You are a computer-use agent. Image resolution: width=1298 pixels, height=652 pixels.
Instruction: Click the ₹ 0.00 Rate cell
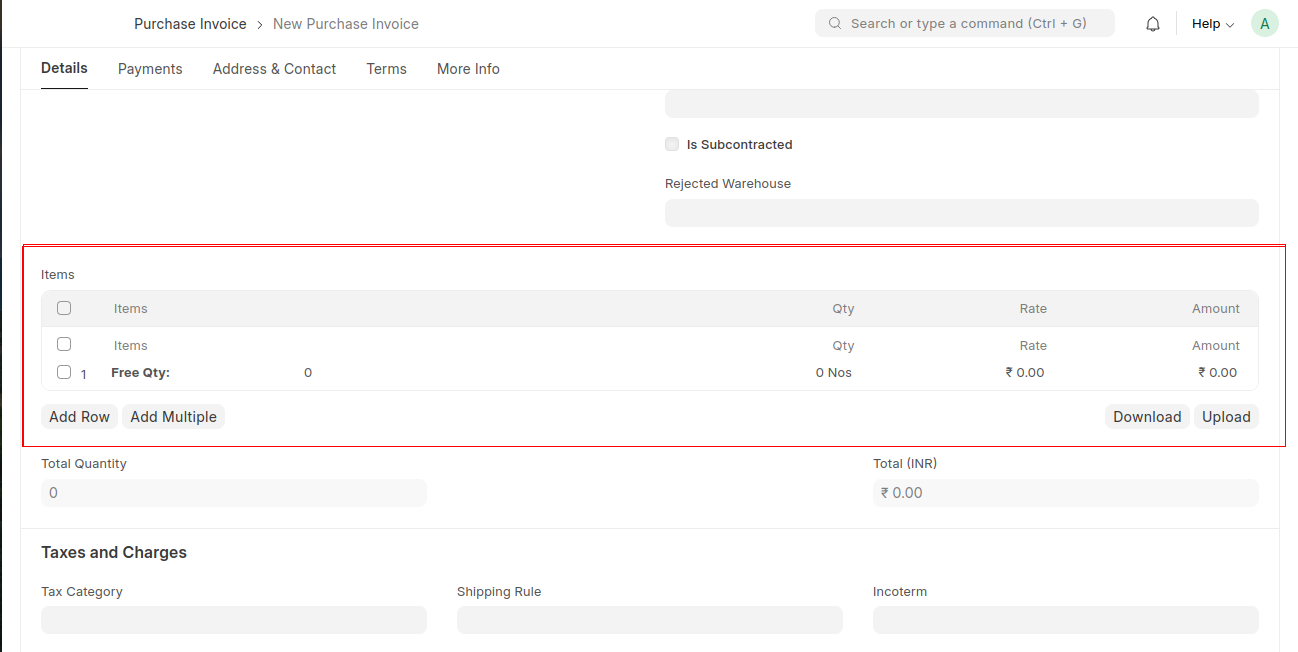(x=1025, y=373)
